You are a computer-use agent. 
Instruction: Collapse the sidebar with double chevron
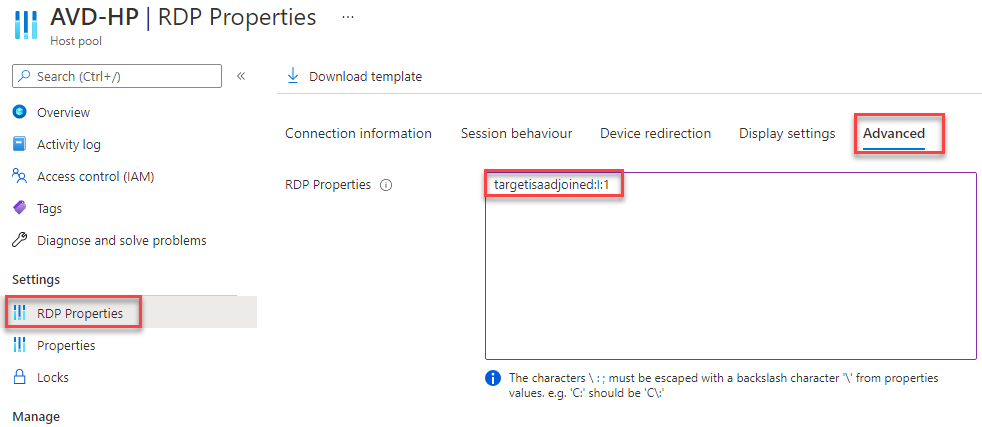240,76
